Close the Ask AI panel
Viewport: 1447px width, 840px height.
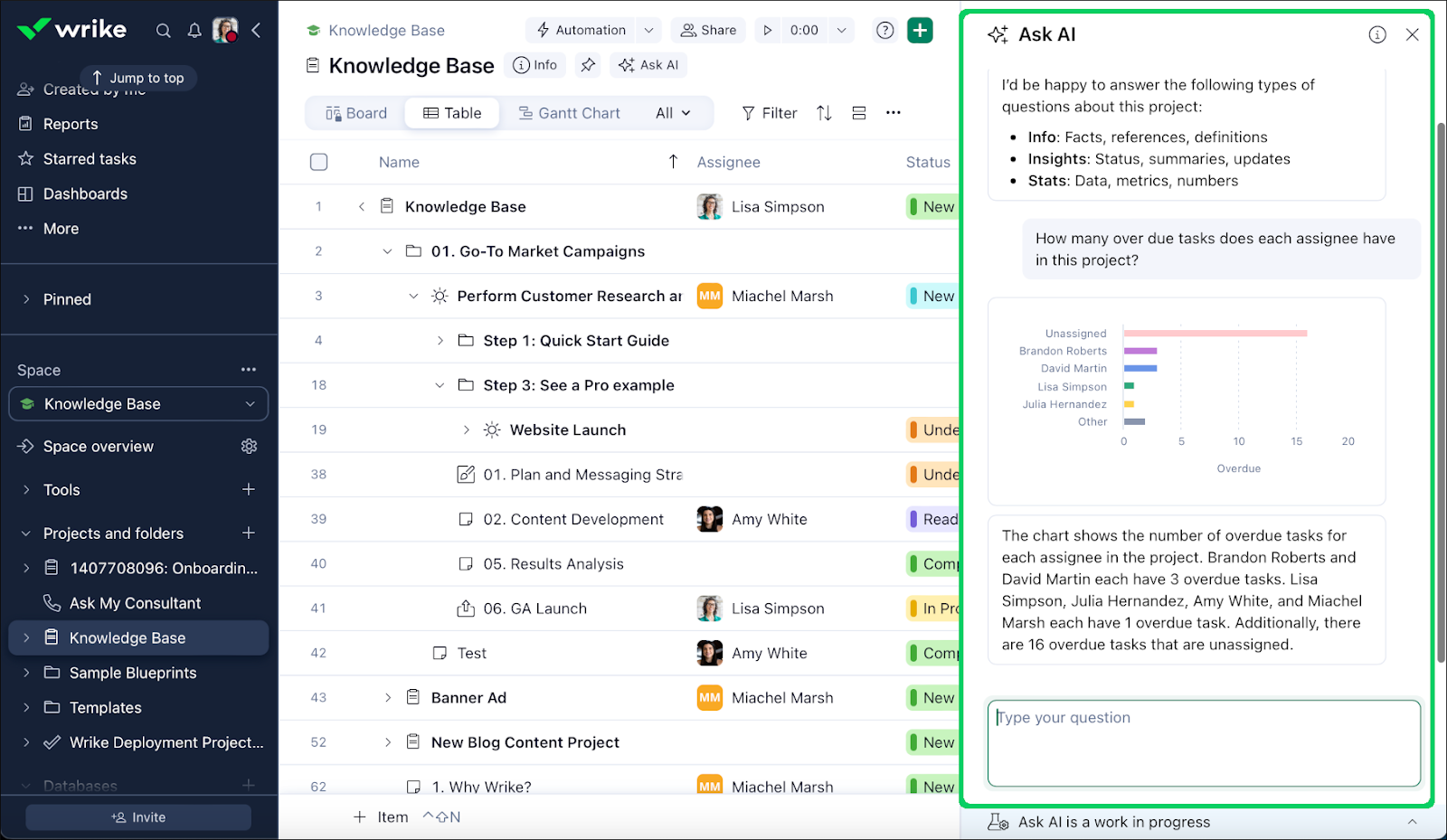1413,34
